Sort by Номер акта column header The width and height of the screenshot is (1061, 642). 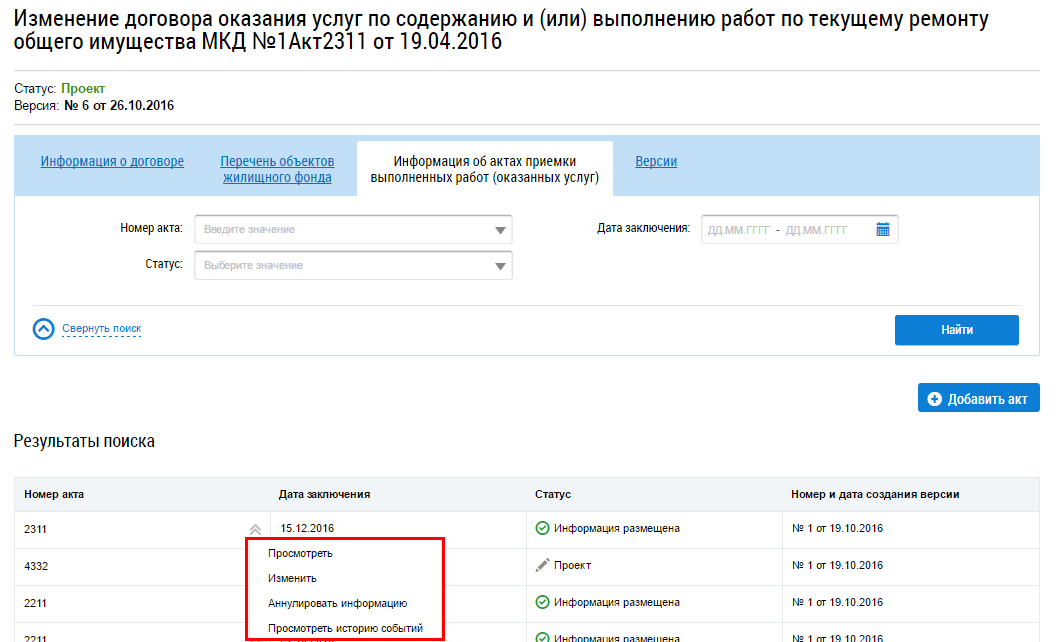pos(55,494)
